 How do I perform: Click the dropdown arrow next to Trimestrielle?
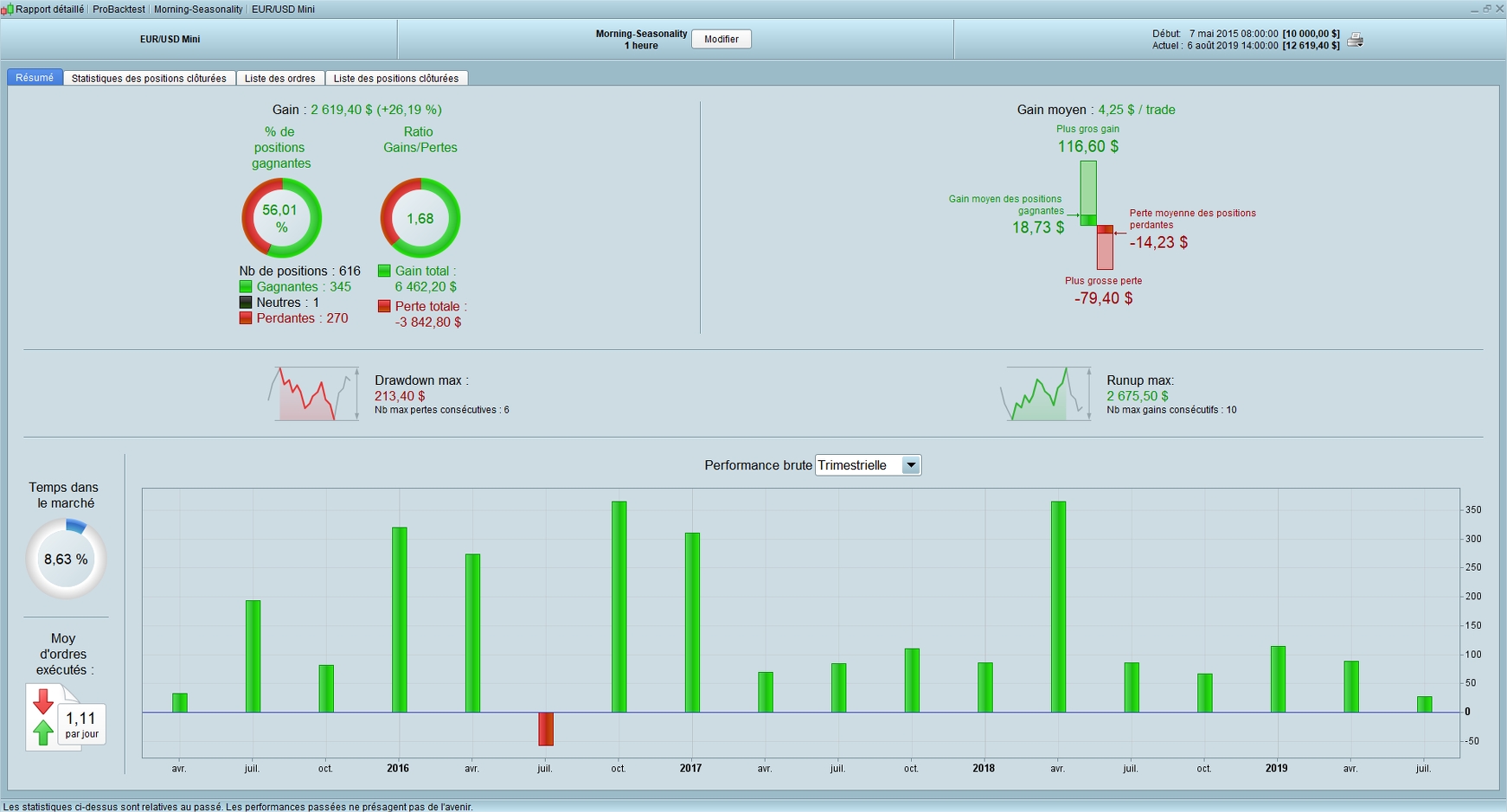tap(910, 465)
